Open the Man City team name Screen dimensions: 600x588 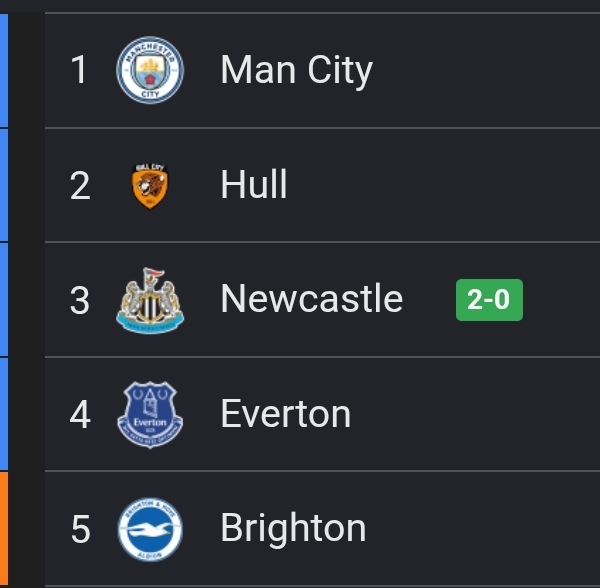click(x=297, y=70)
